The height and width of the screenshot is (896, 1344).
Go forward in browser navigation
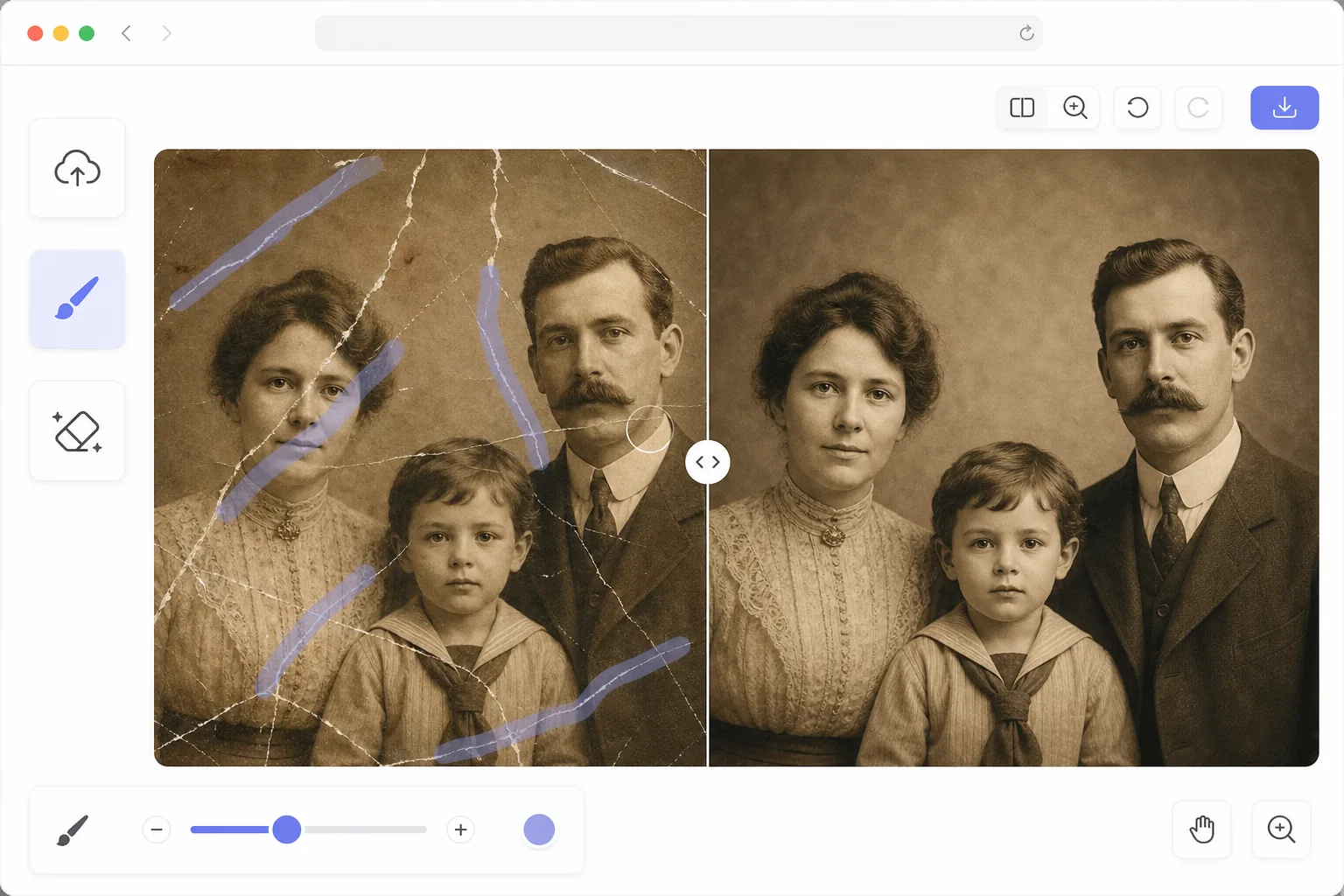(166, 33)
